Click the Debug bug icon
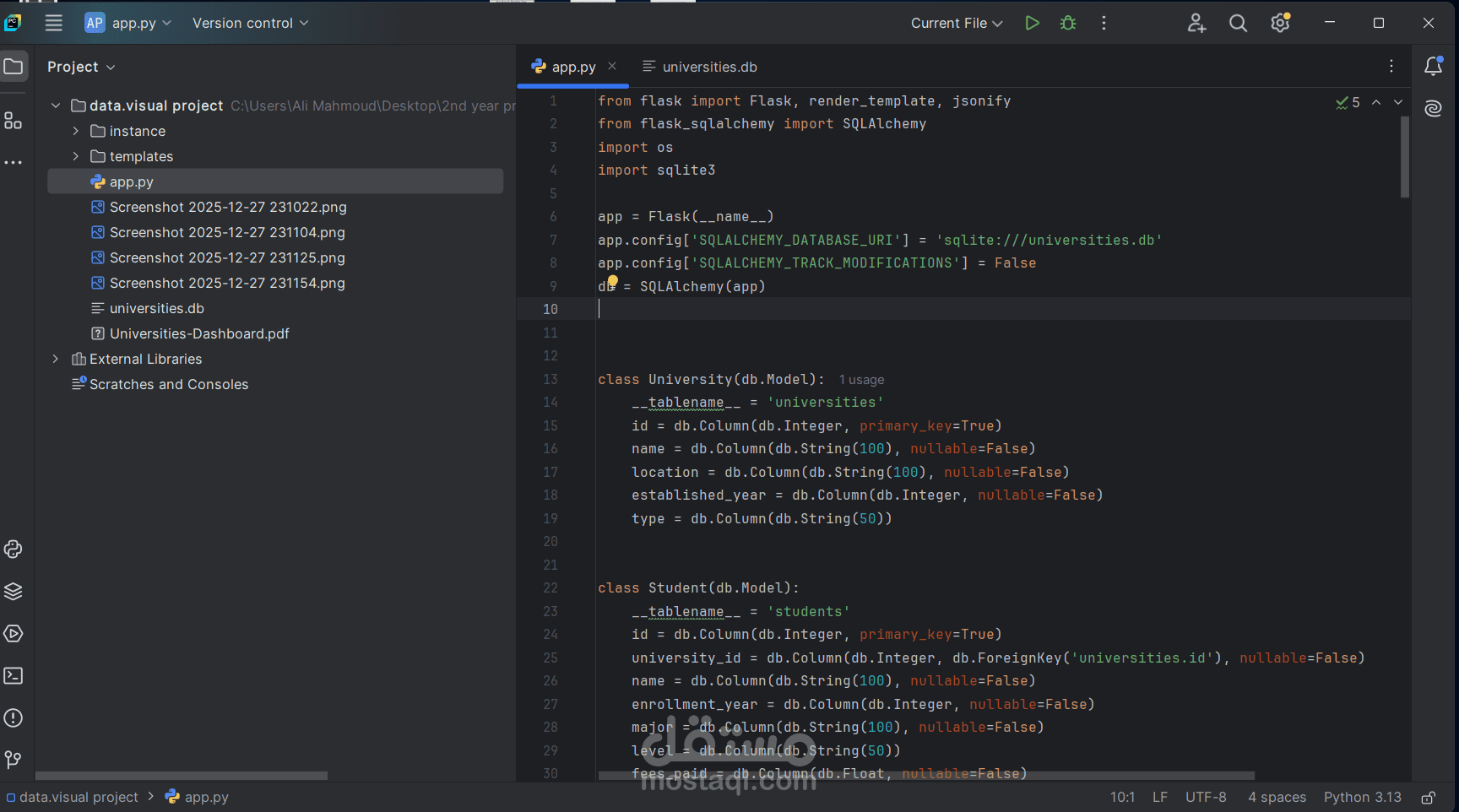The width and height of the screenshot is (1459, 812). coord(1068,23)
